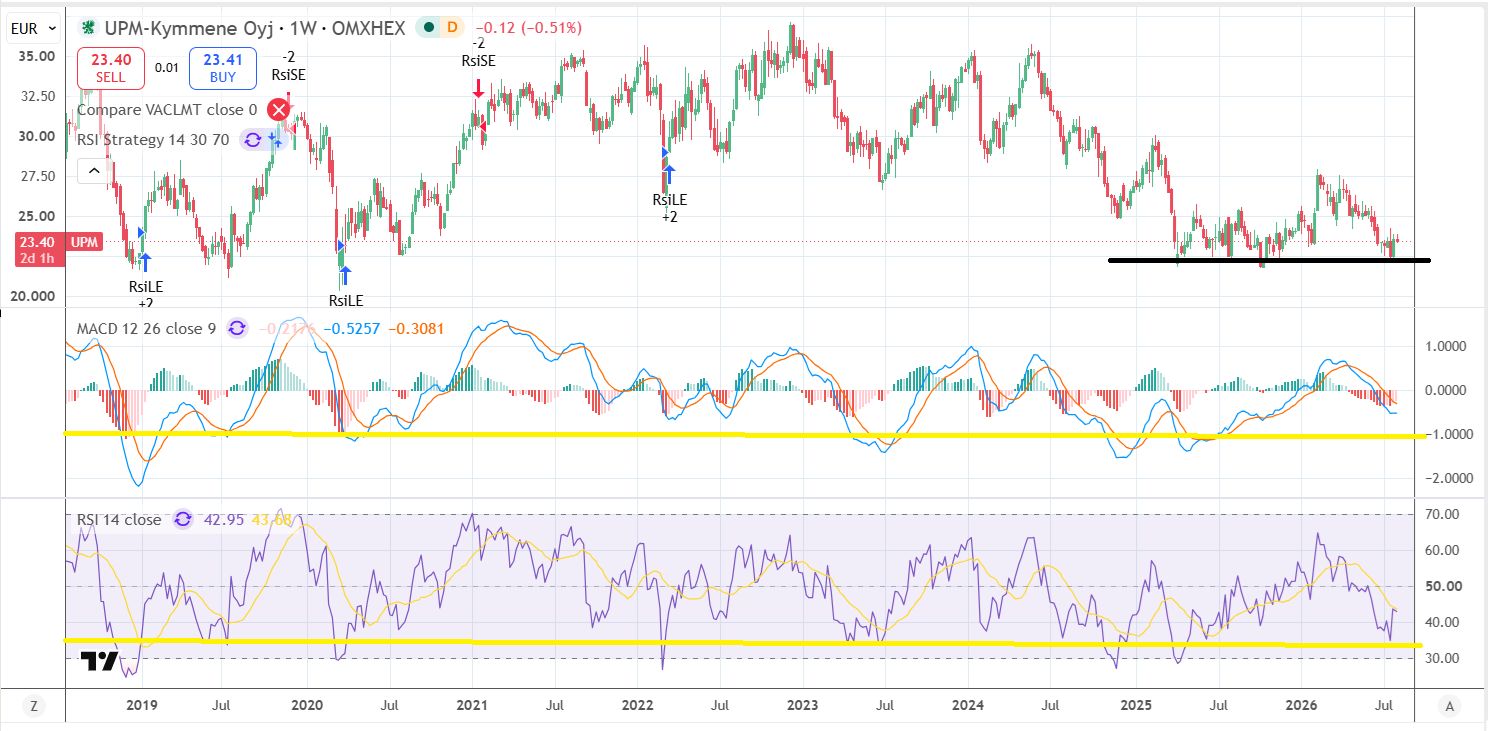This screenshot has width=1488, height=731.
Task: Select the RSI 14 close legend
Action: point(120,519)
